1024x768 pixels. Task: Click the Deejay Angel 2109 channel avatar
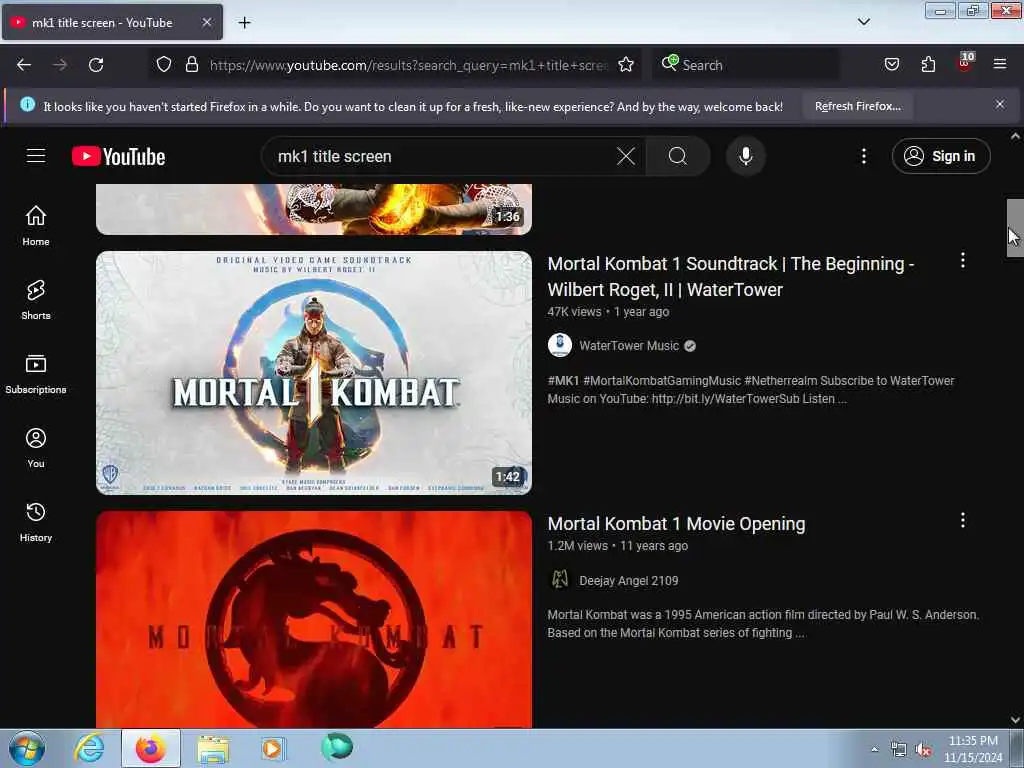pyautogui.click(x=560, y=580)
